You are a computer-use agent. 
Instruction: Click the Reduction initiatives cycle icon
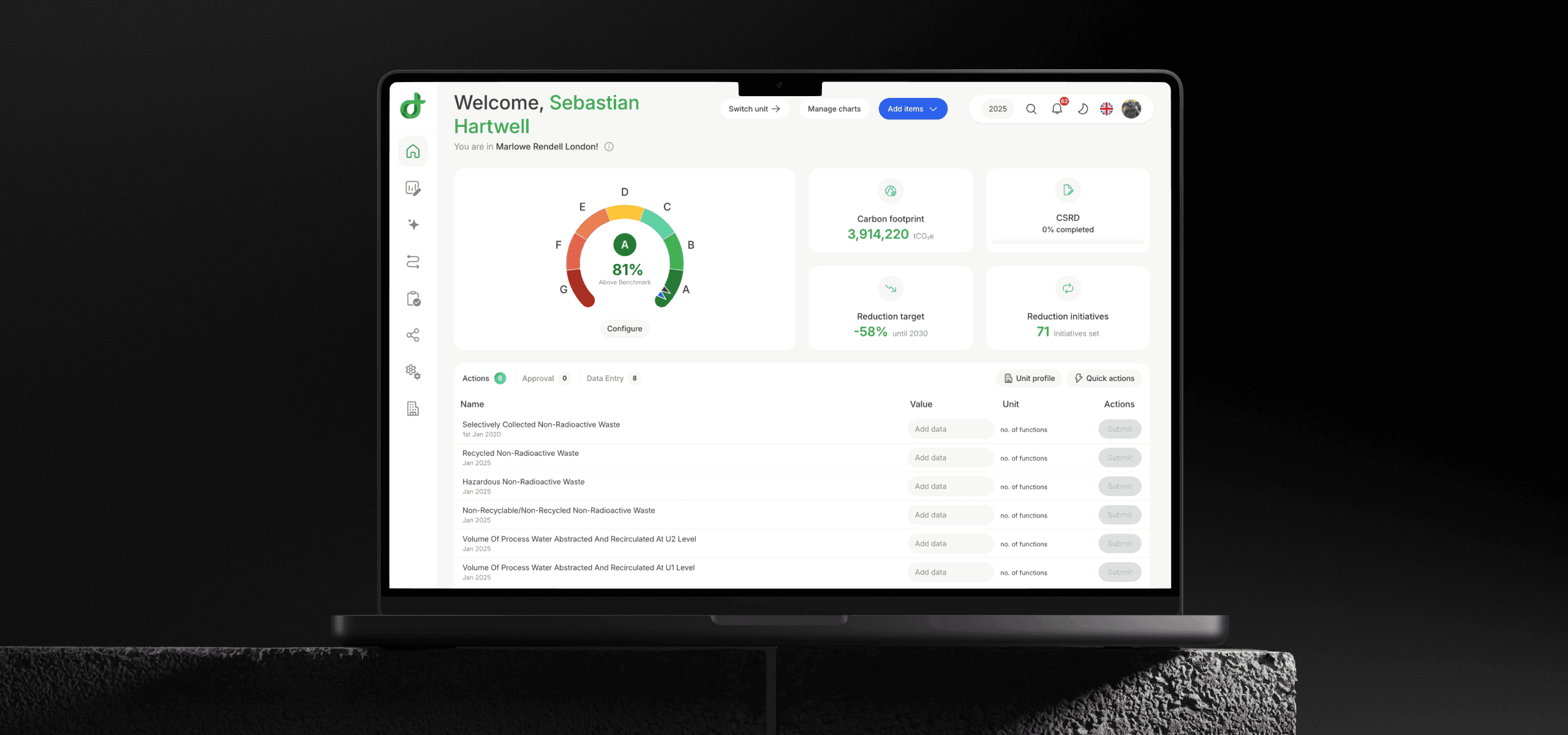click(1068, 288)
